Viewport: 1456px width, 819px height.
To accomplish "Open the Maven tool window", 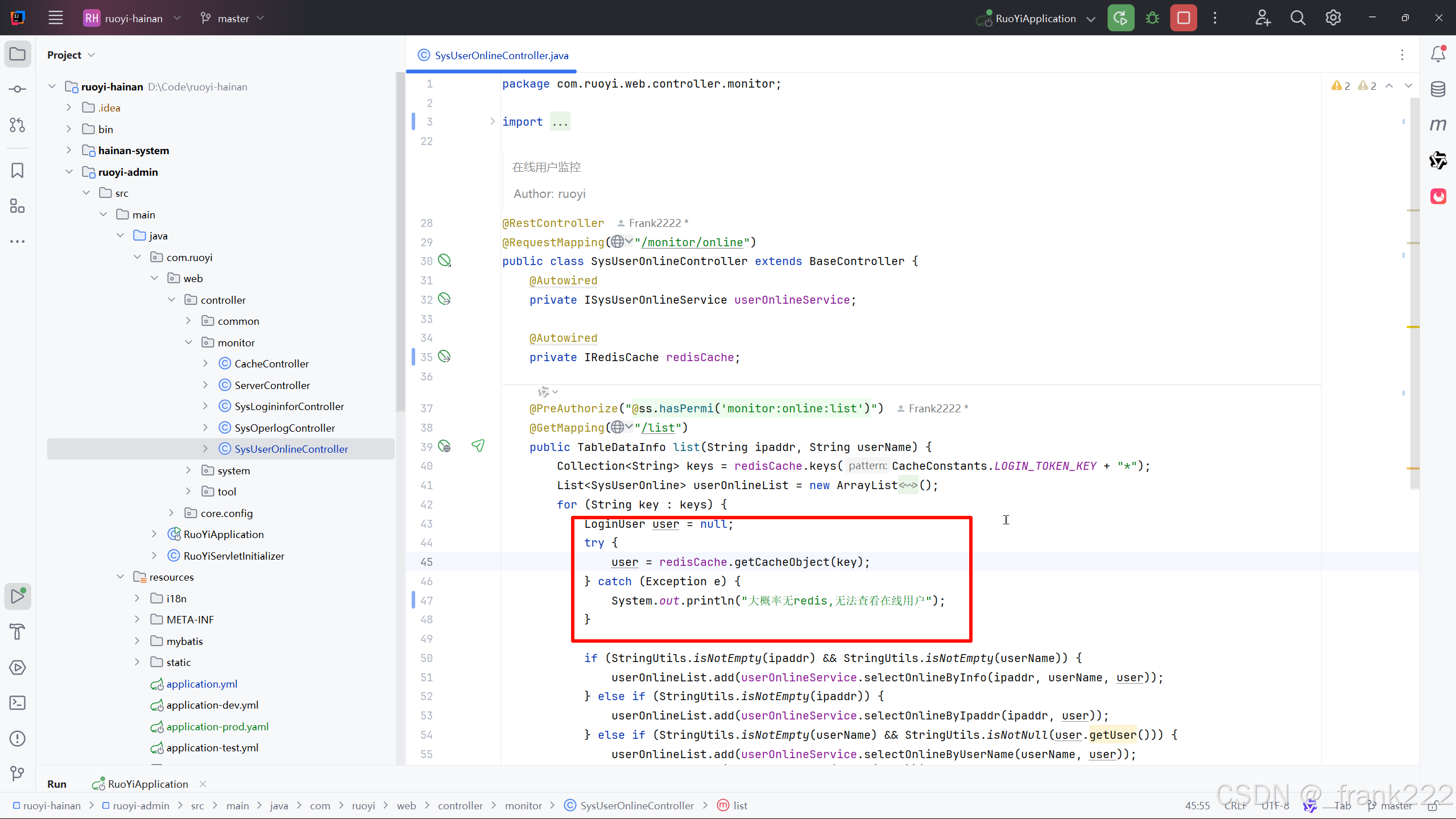I will point(1438,125).
